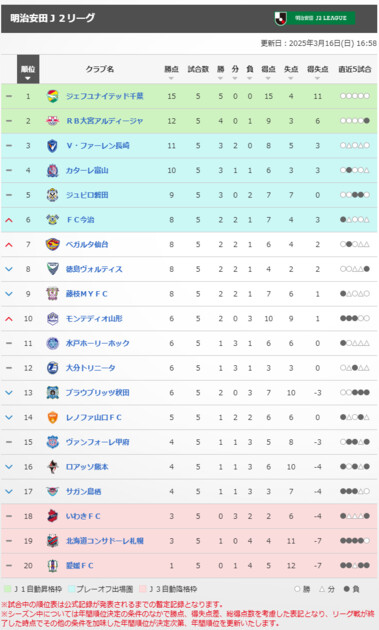The width and height of the screenshot is (379, 630).
Task: Sort standings by 勝点 points column
Action: click(172, 70)
